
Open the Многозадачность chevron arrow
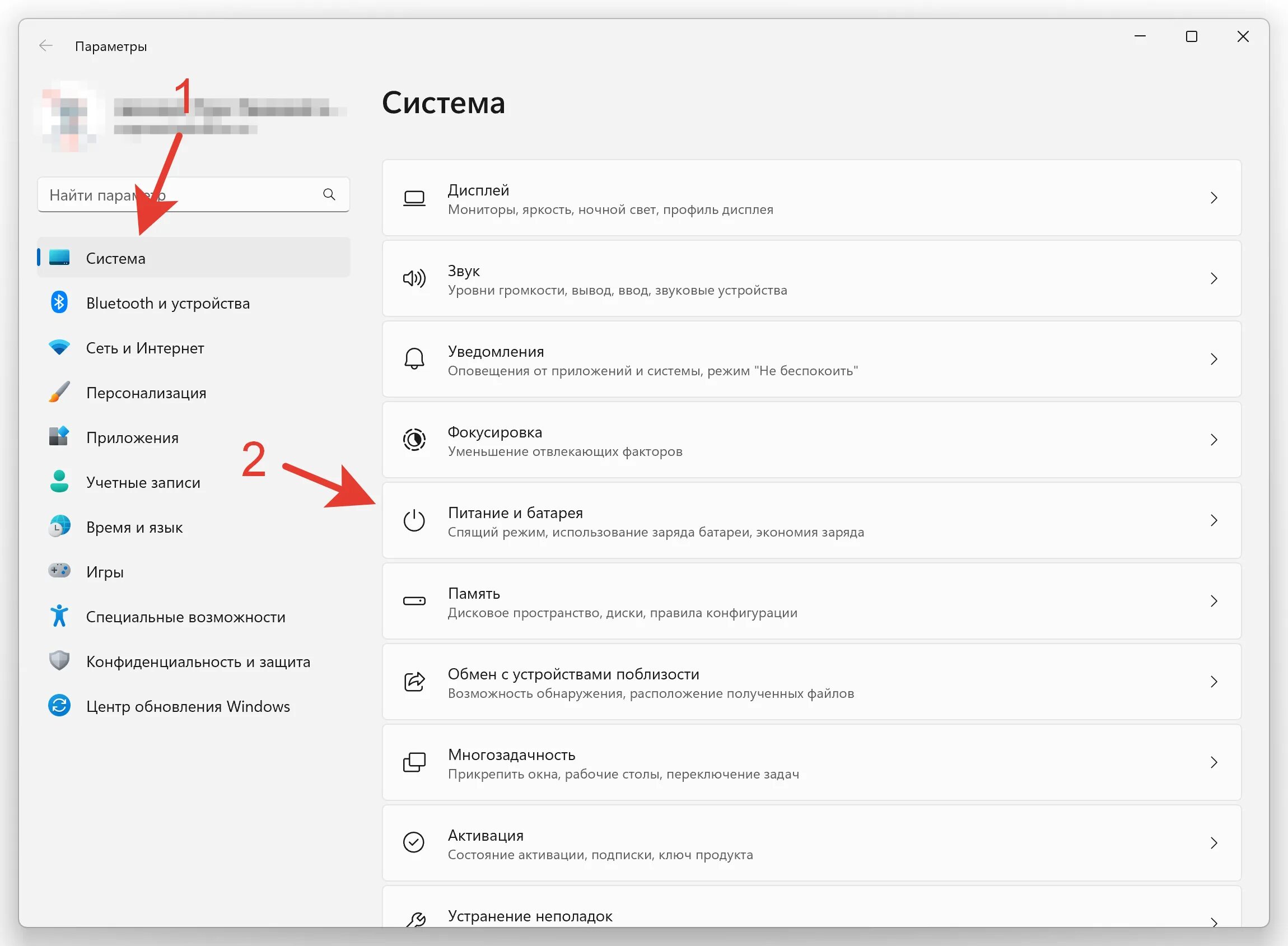click(1213, 763)
